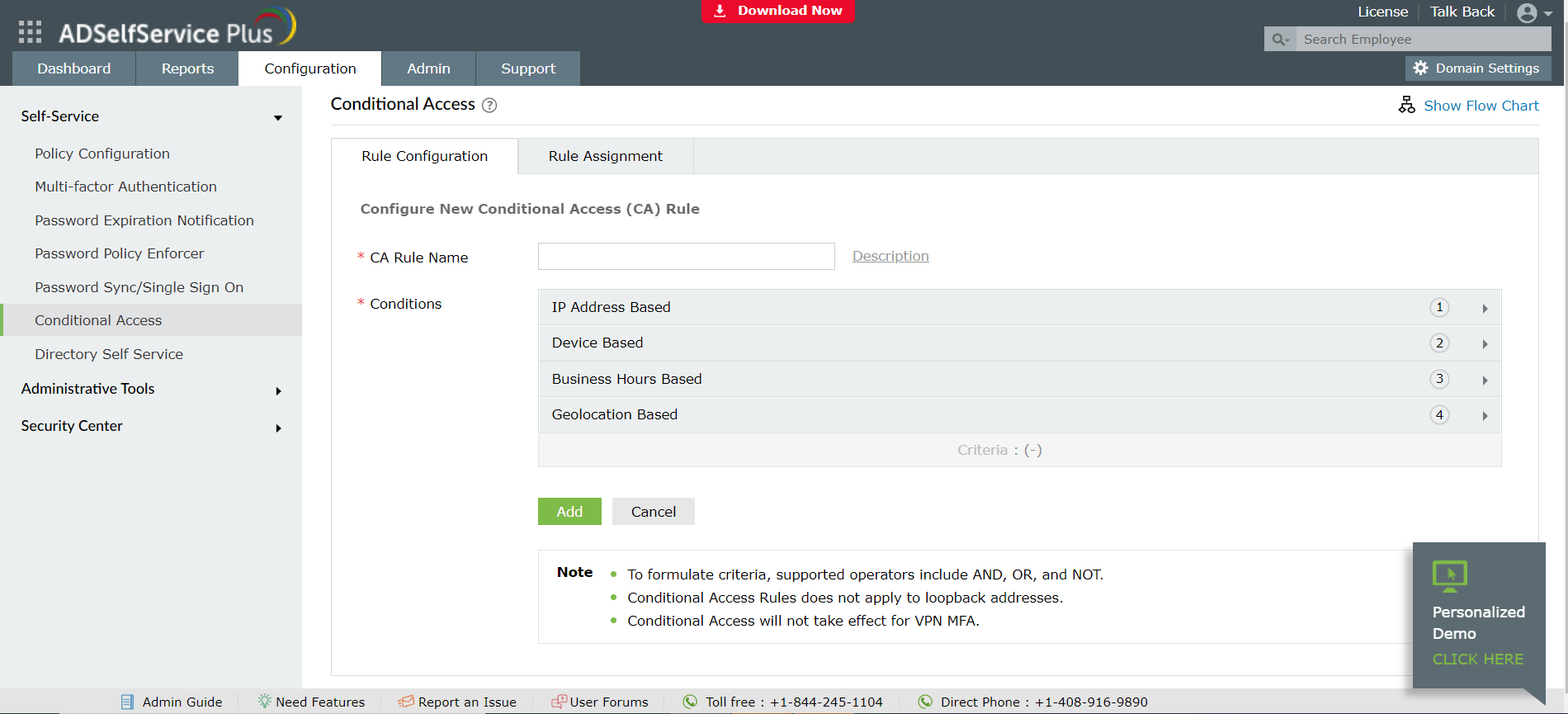
Task: Click condition number 1 badge
Action: tap(1439, 307)
